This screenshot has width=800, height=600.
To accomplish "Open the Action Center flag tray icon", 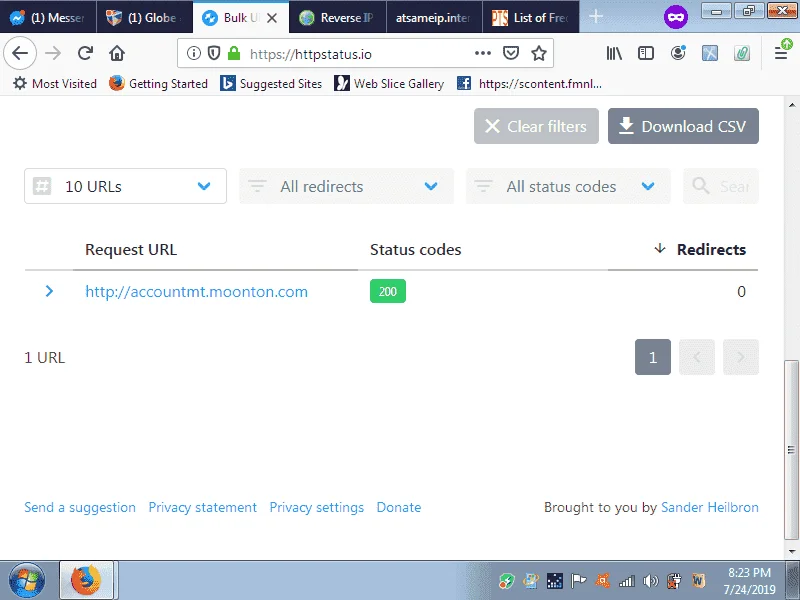I will [579, 581].
